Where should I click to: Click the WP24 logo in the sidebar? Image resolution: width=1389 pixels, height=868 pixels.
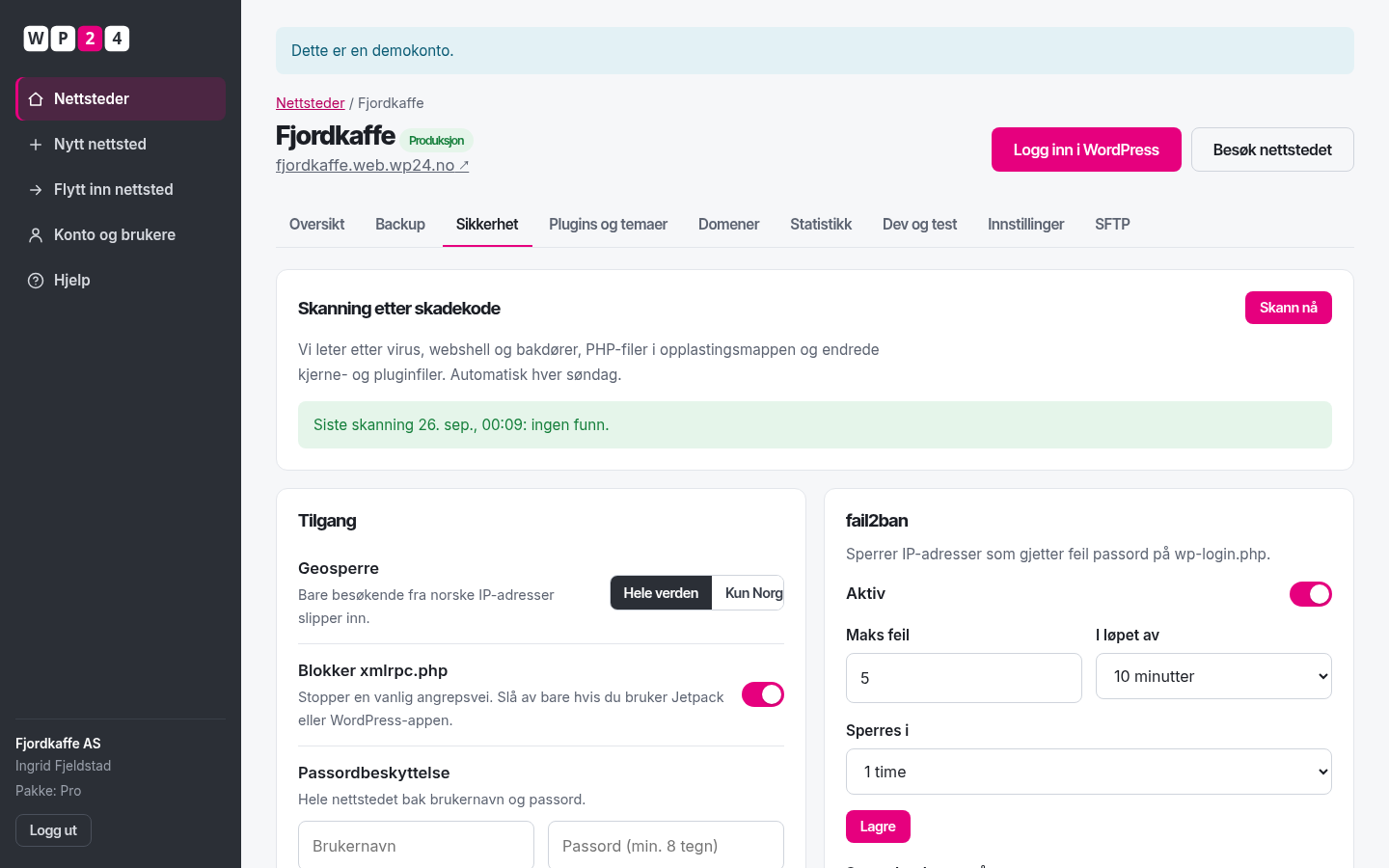76,39
